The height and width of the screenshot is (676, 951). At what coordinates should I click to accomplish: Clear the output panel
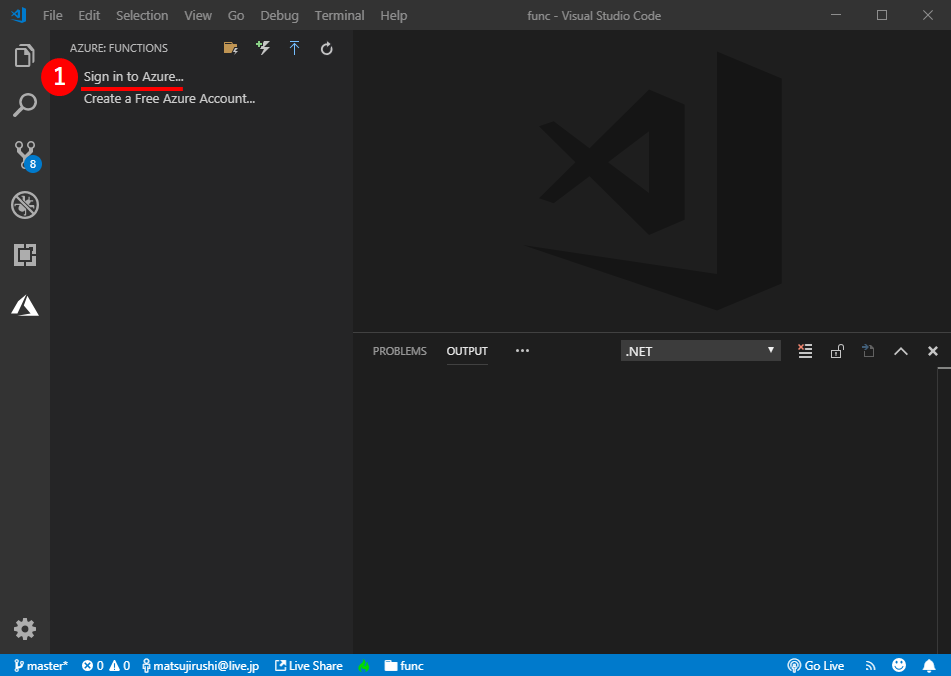coord(805,351)
